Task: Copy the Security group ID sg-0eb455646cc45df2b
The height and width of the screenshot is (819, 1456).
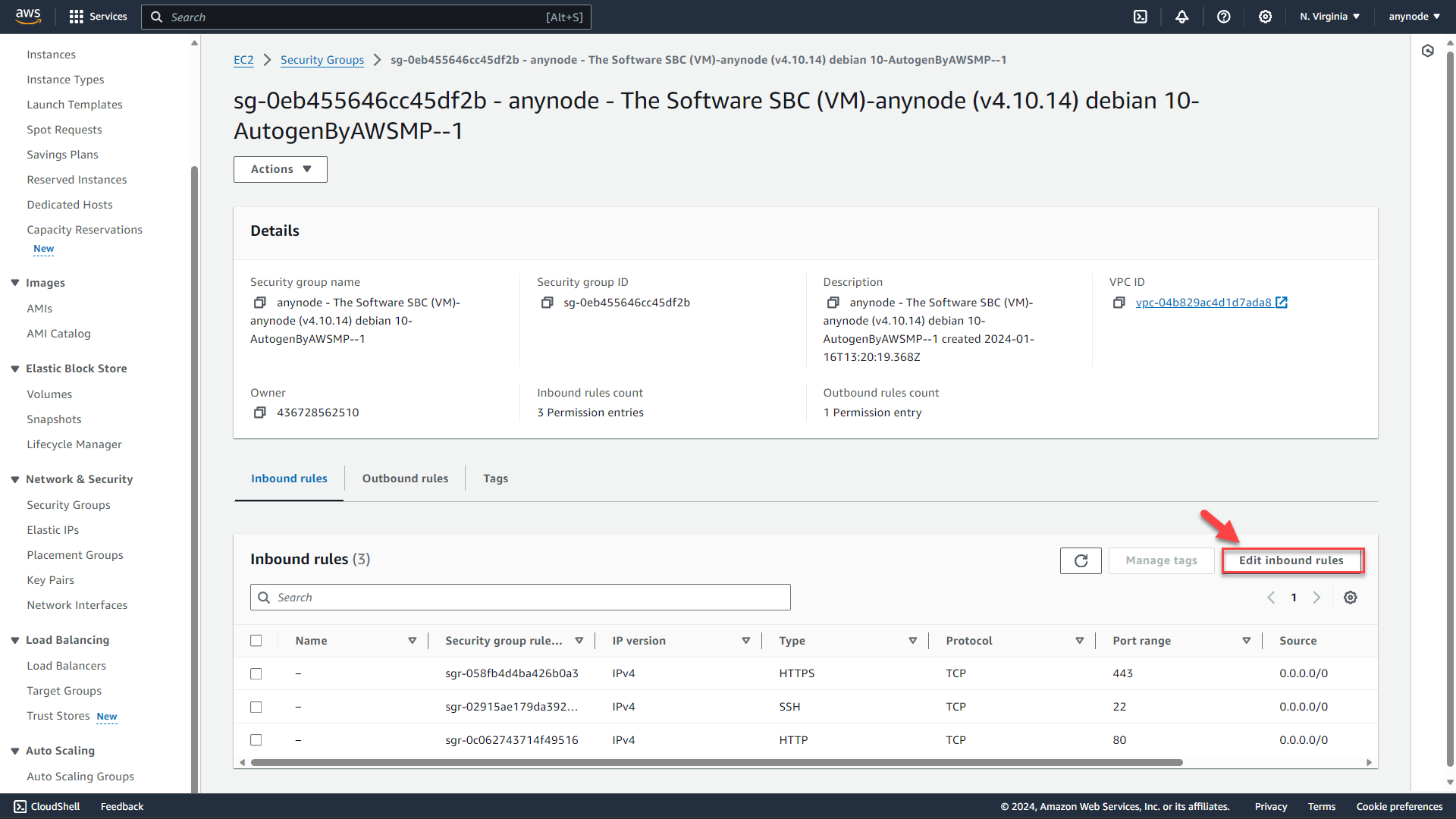Action: point(547,302)
